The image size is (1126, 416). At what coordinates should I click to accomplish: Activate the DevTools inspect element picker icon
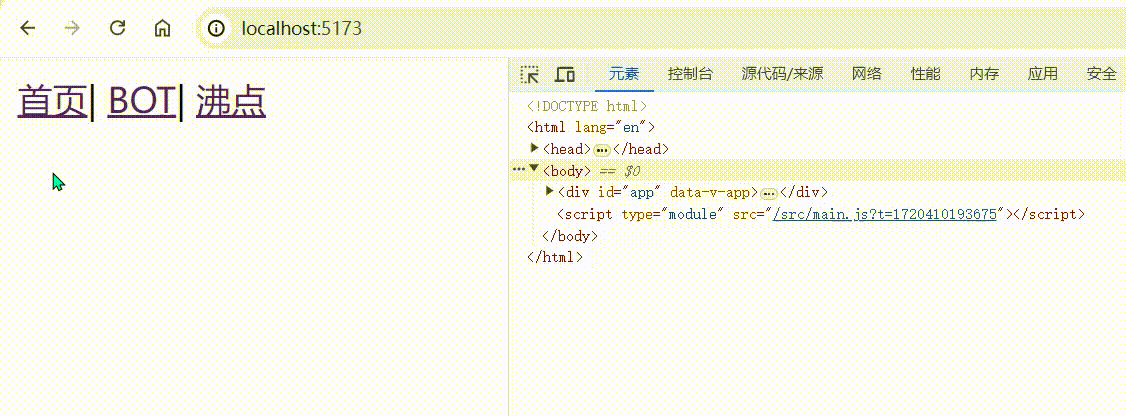pyautogui.click(x=530, y=74)
